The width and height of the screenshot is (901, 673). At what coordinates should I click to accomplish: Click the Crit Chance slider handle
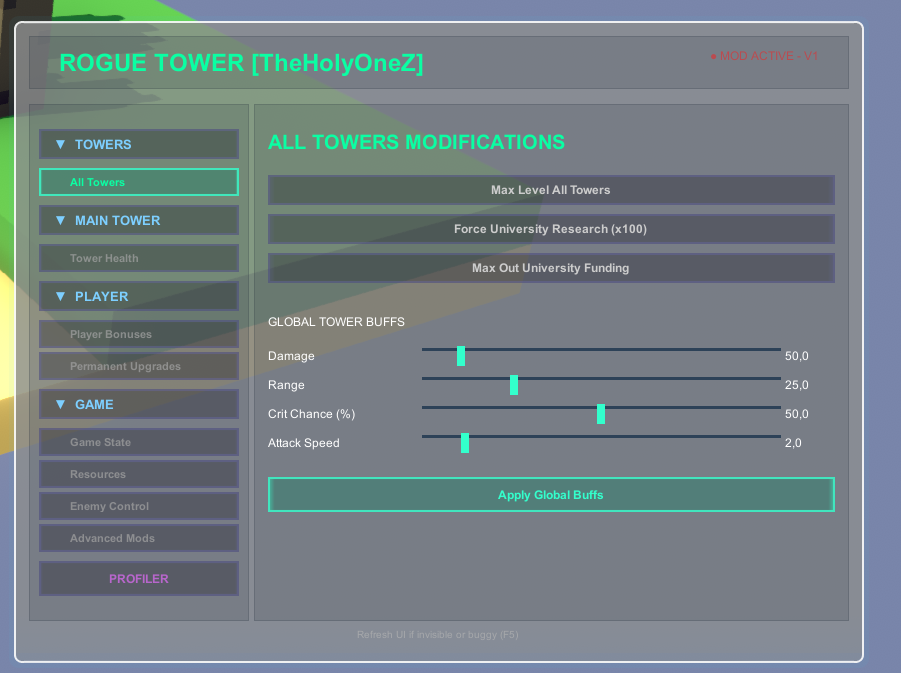601,413
